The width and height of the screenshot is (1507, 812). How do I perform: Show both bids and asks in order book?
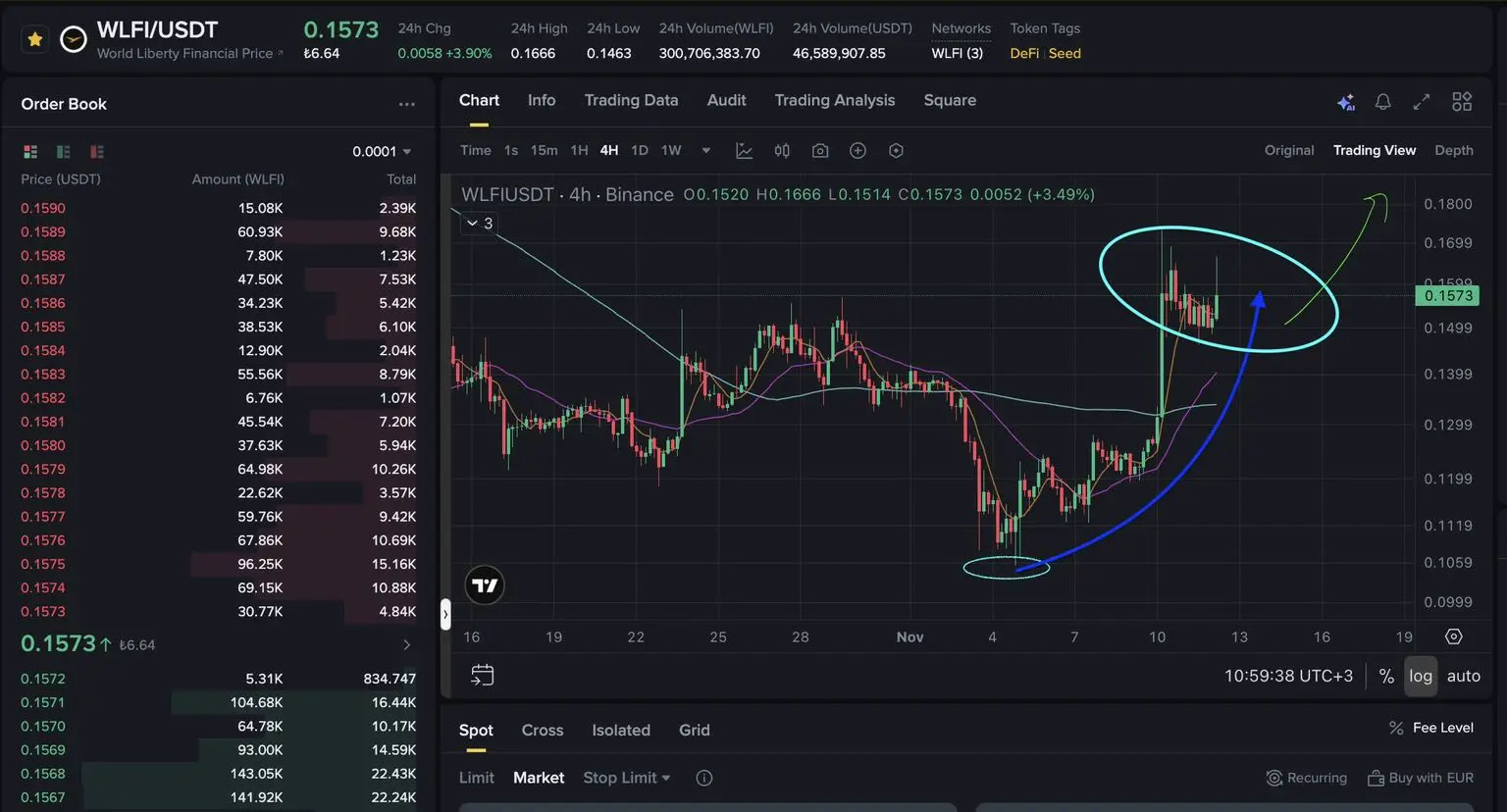click(x=30, y=151)
